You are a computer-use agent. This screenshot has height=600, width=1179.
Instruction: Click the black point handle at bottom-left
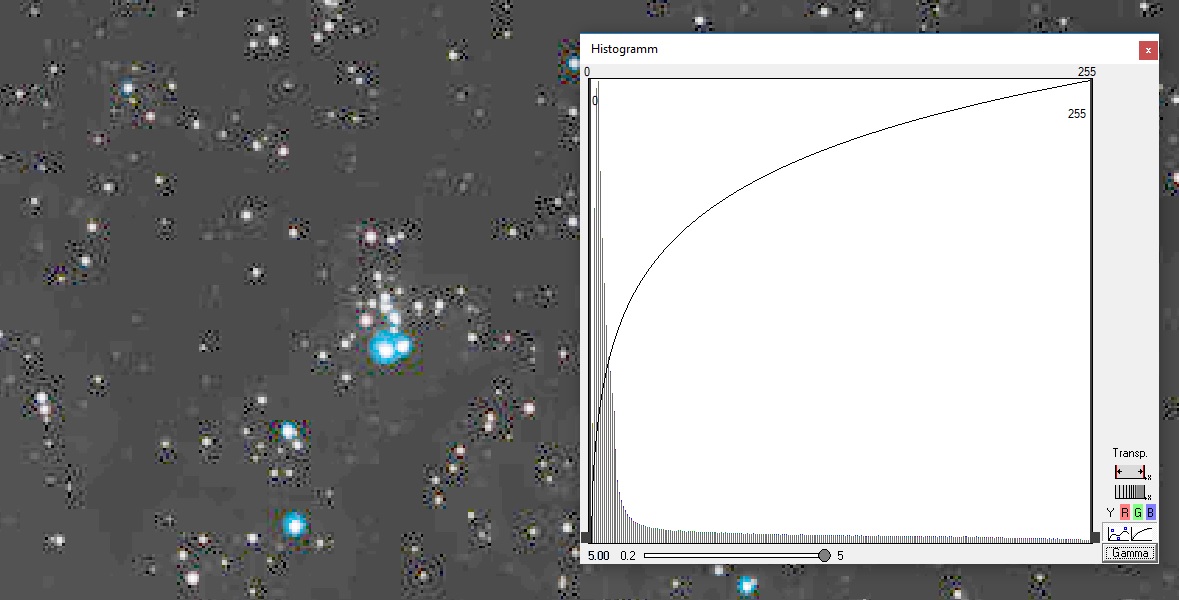pyautogui.click(x=586, y=539)
